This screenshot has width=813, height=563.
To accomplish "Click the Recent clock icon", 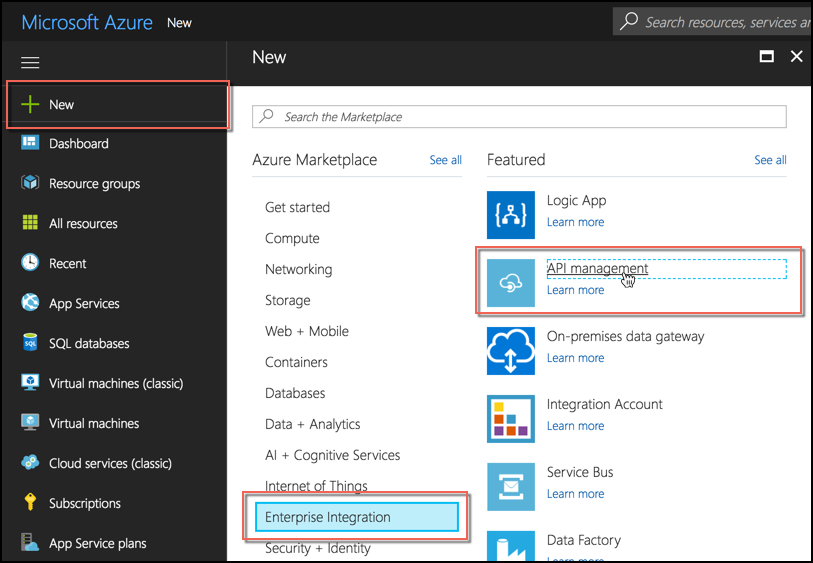I will pyautogui.click(x=30, y=262).
